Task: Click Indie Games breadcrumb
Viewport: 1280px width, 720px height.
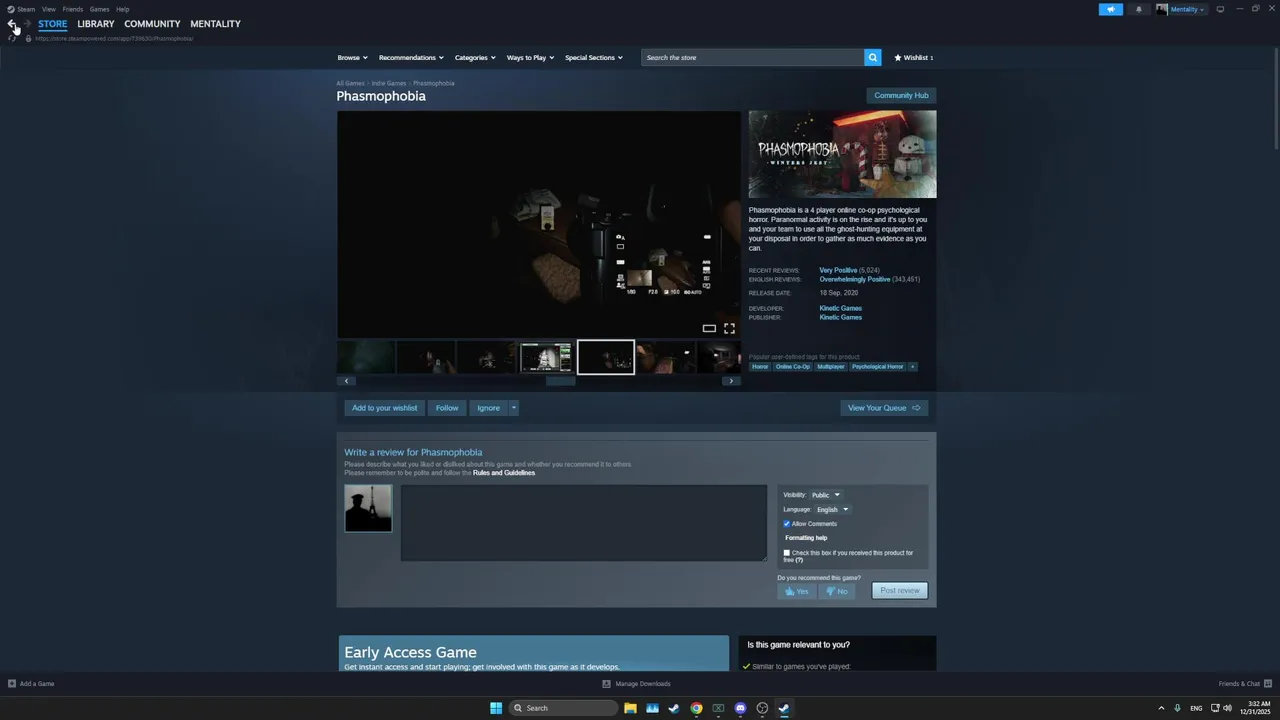Action: (x=389, y=83)
